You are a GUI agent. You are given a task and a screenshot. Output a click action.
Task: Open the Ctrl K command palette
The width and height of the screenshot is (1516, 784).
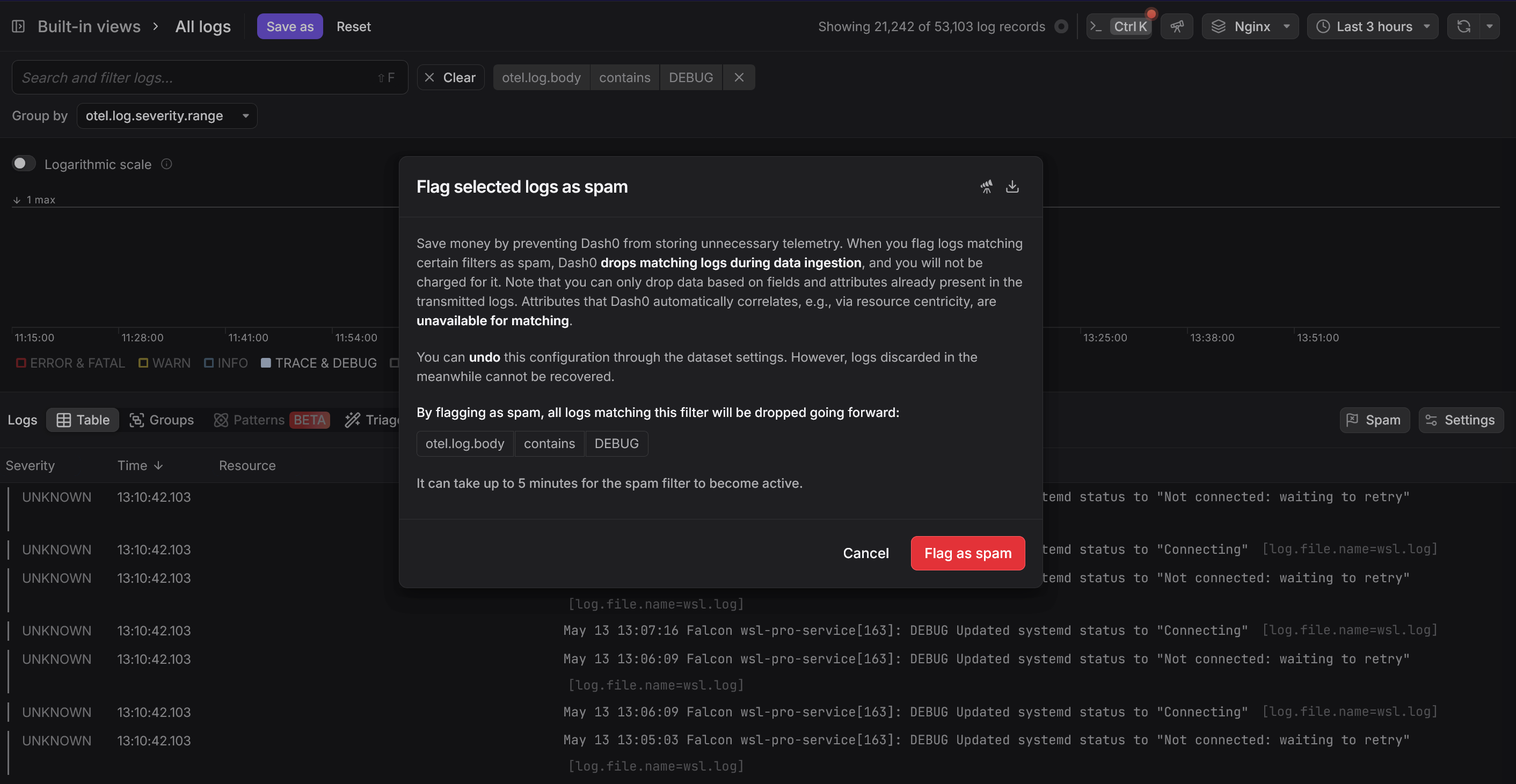pos(1119,26)
